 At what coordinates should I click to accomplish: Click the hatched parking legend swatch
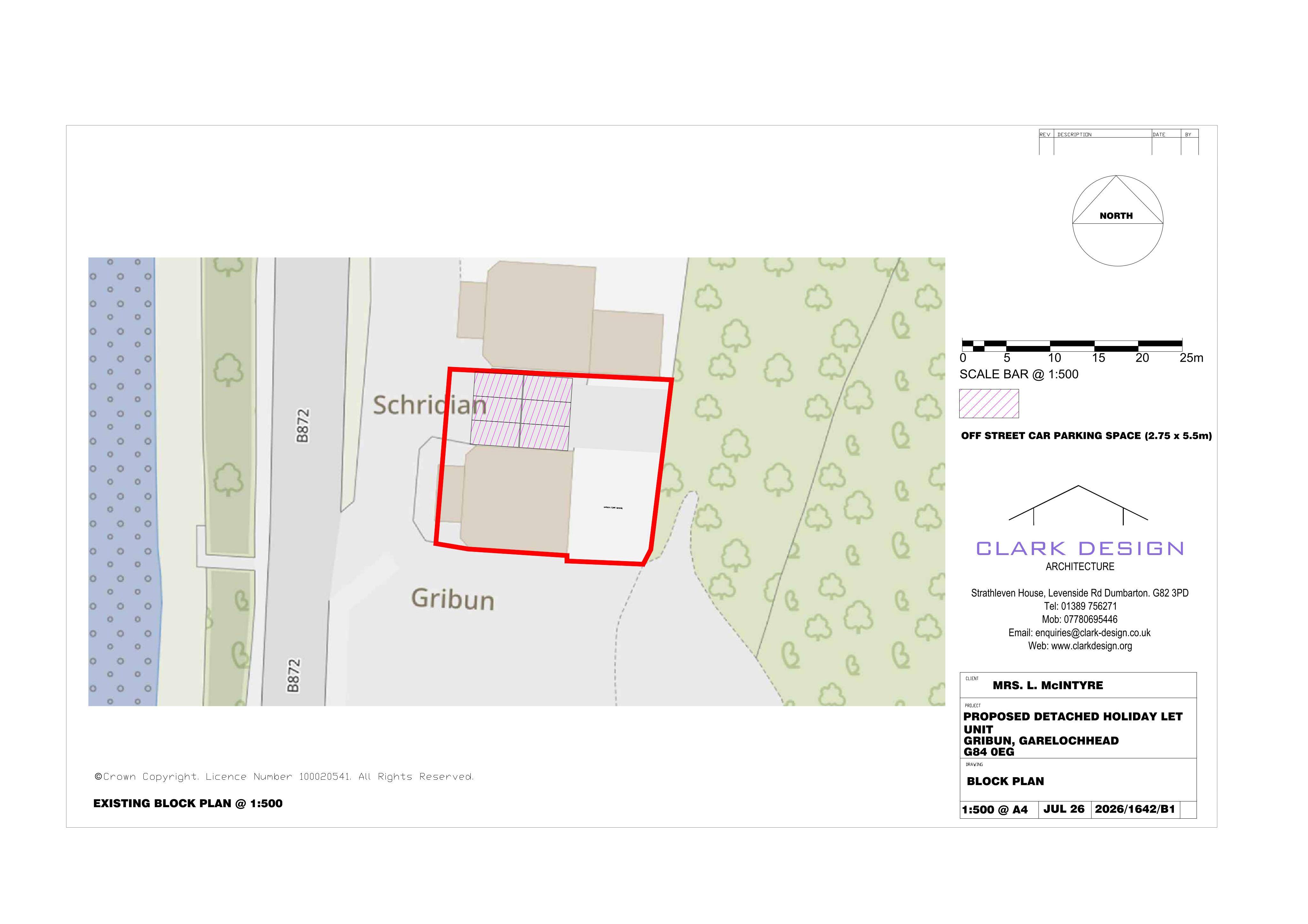coord(989,404)
